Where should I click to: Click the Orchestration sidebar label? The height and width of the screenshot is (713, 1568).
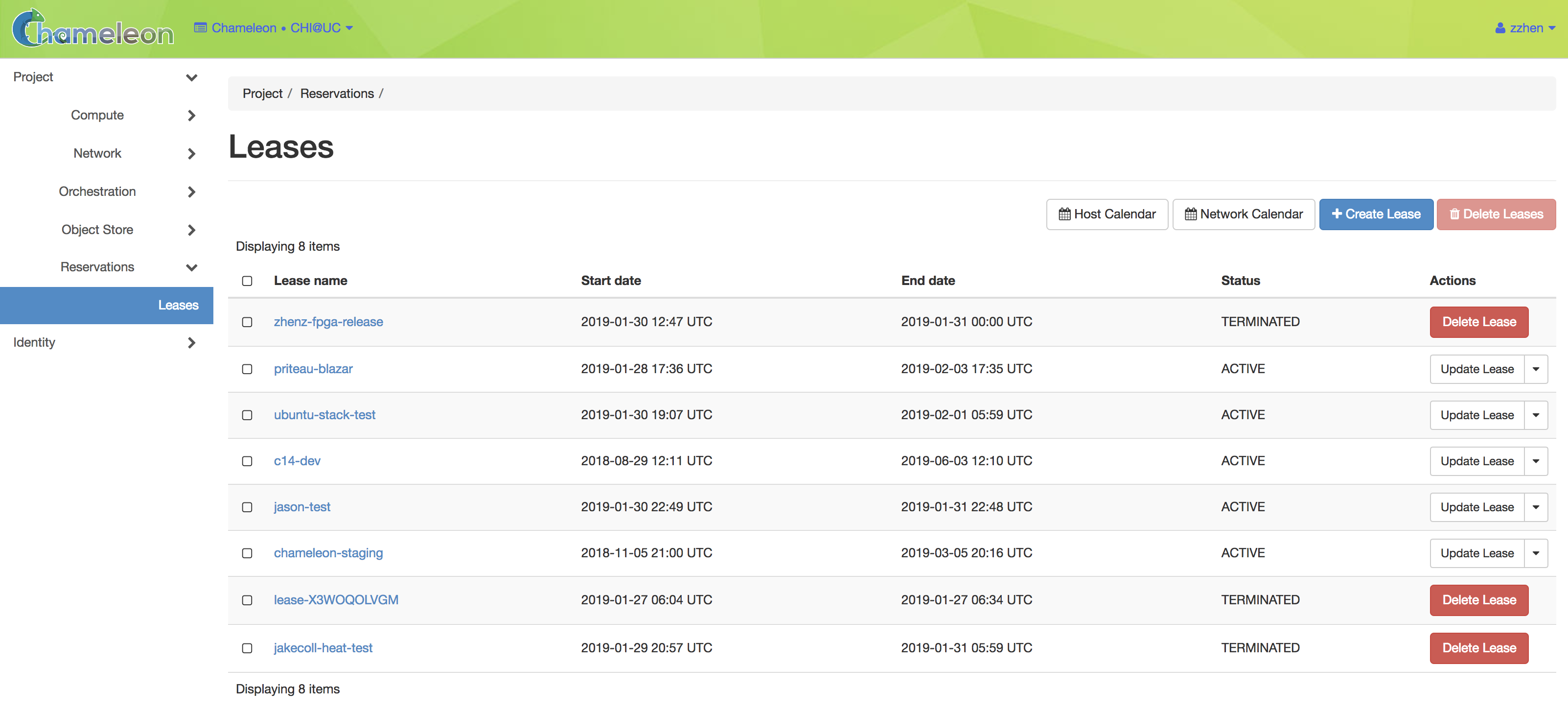point(97,192)
